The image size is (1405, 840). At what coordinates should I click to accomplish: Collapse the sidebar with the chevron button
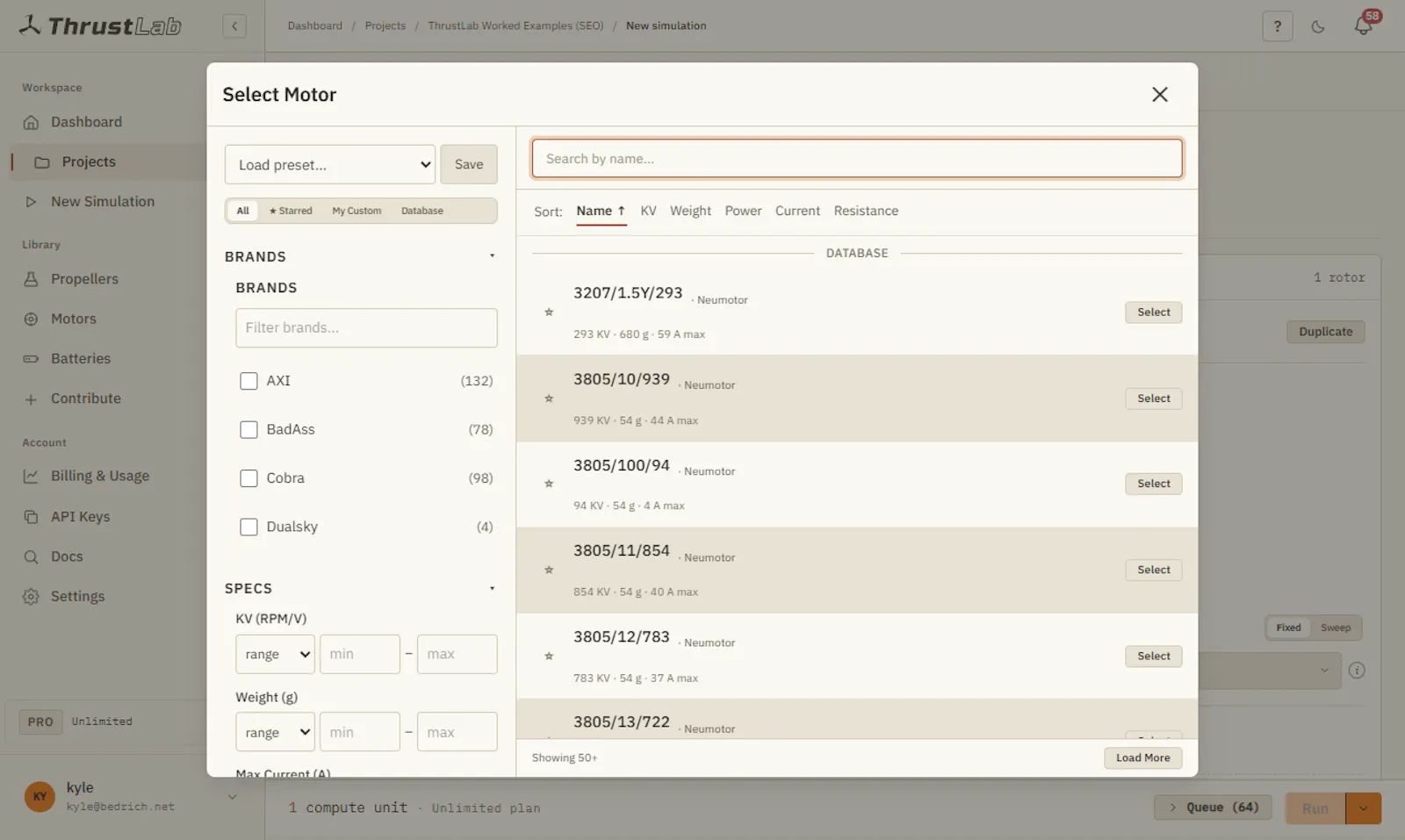click(x=234, y=26)
